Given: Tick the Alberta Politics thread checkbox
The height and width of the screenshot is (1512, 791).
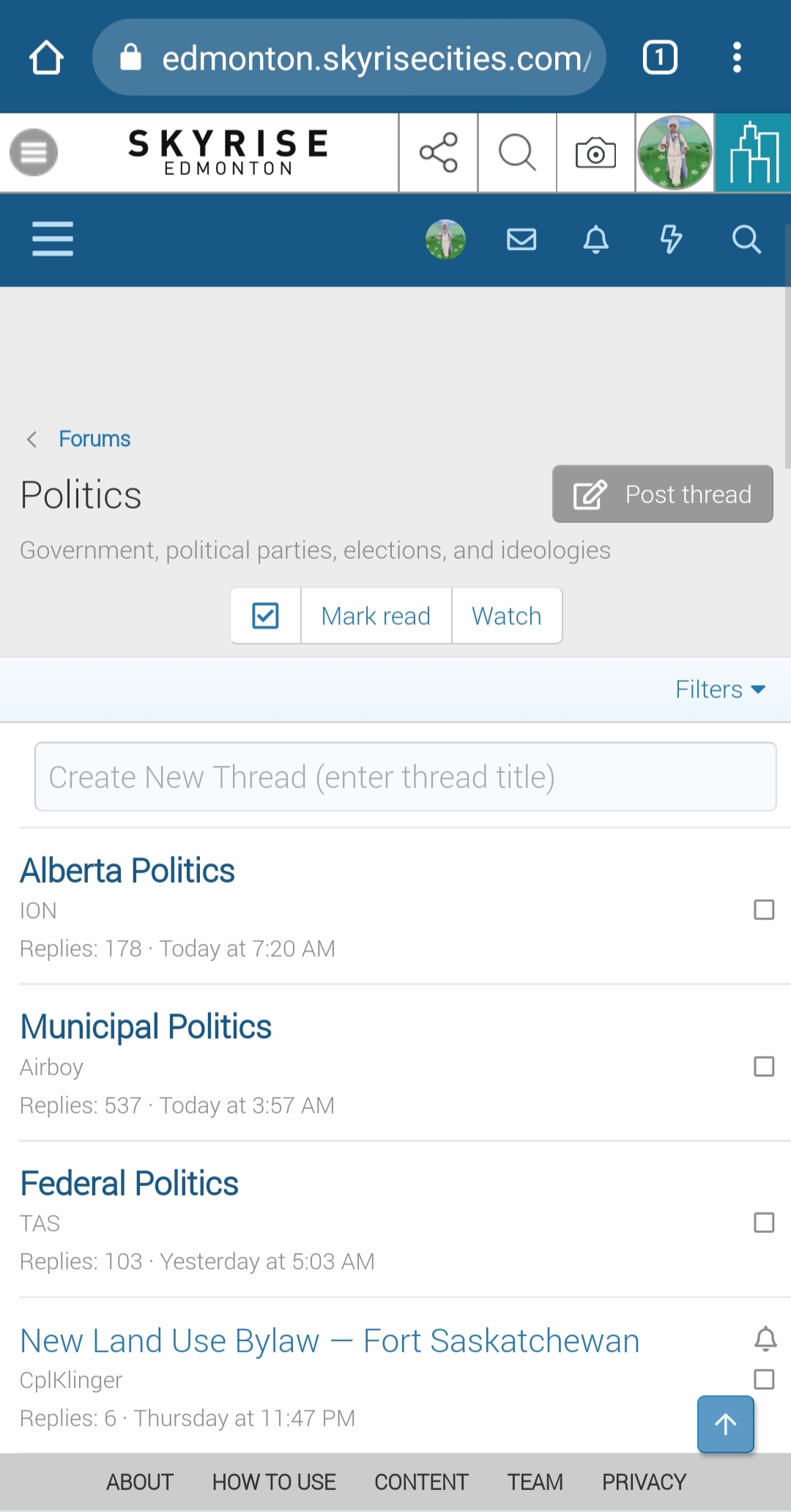Looking at the screenshot, I should pos(764,910).
